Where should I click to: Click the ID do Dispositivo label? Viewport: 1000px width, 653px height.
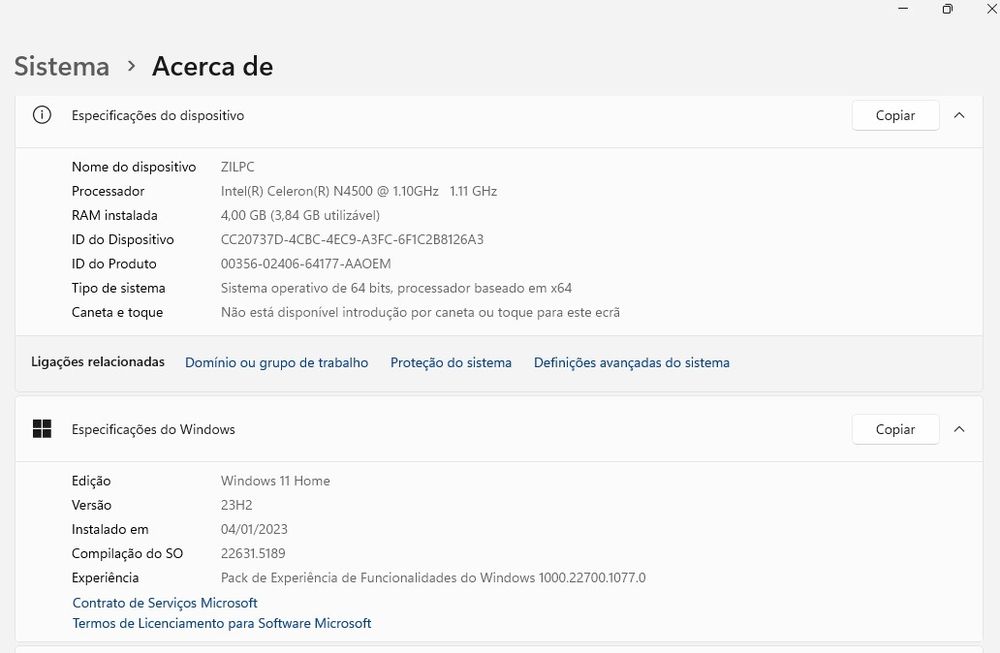pyautogui.click(x=122, y=240)
